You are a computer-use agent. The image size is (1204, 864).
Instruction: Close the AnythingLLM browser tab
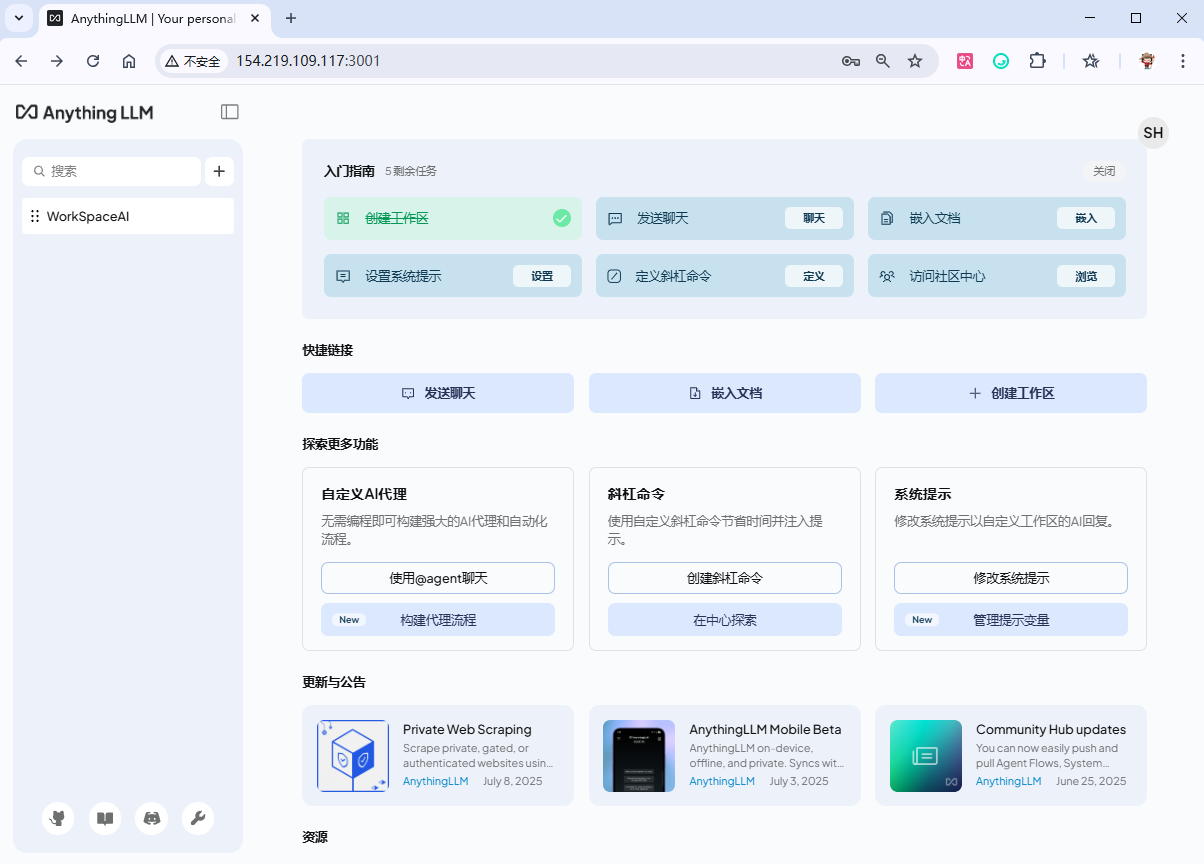pyautogui.click(x=255, y=18)
